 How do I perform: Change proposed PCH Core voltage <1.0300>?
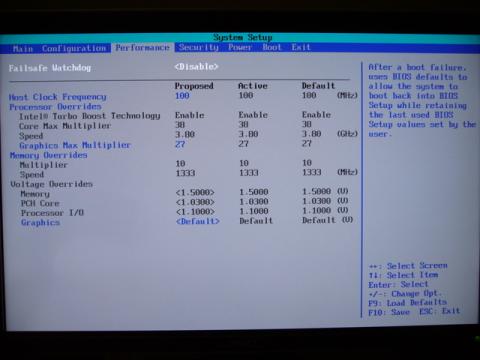tap(195, 202)
